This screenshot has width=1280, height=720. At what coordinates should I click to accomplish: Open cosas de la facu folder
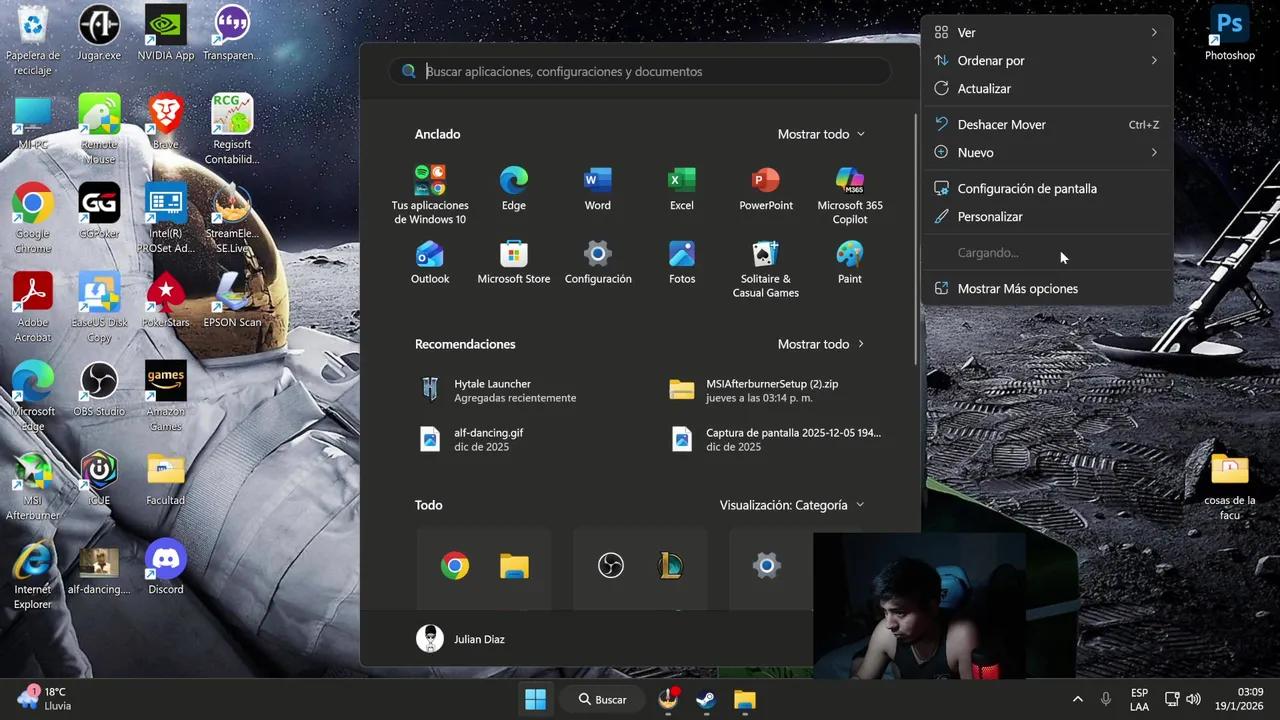click(1229, 486)
